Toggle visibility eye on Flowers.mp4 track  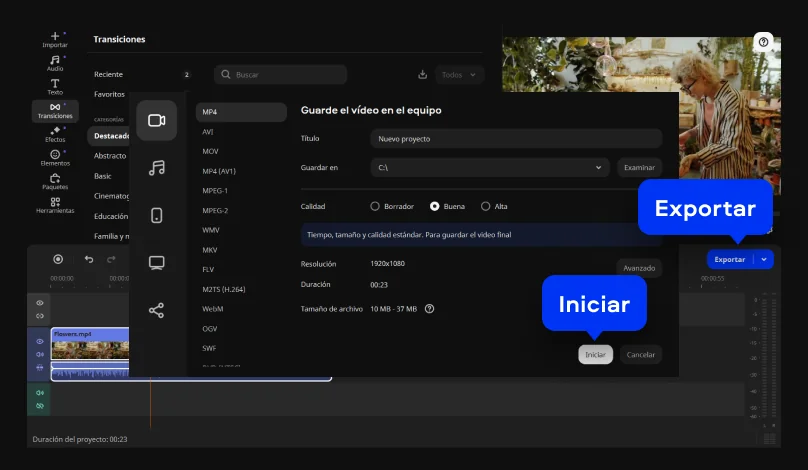40,341
